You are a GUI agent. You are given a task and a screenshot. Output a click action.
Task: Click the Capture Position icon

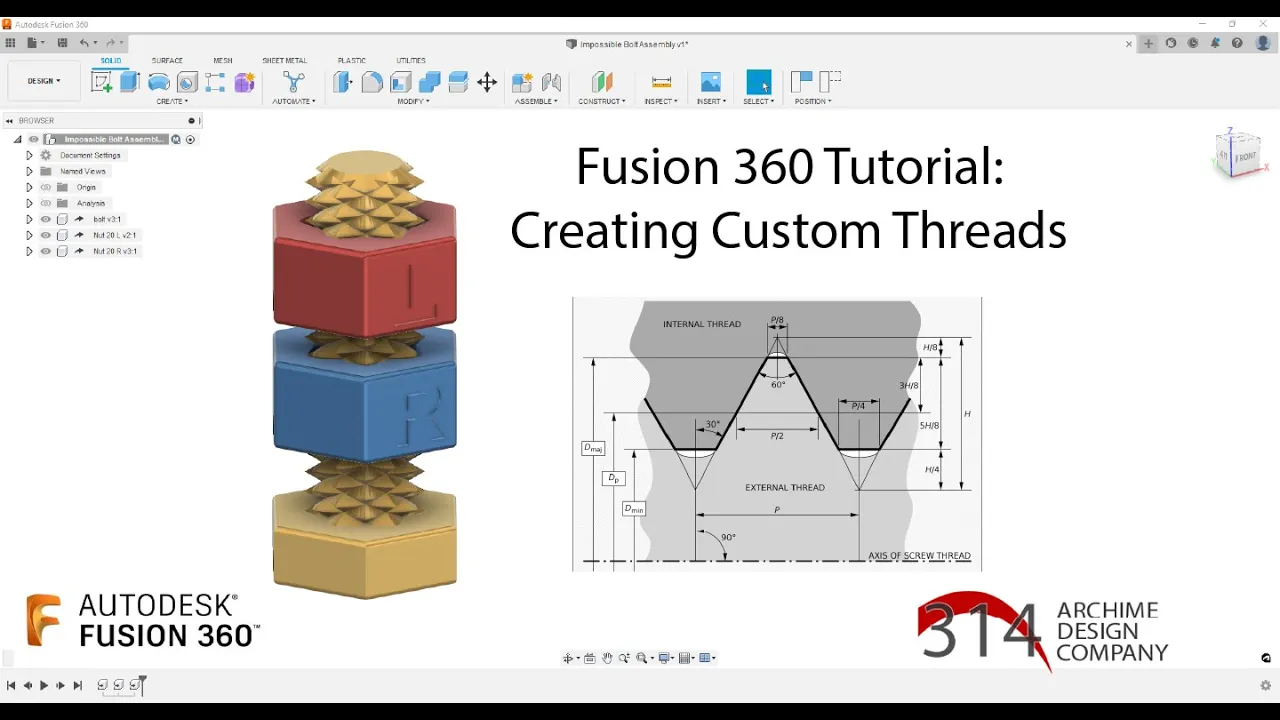pos(802,81)
